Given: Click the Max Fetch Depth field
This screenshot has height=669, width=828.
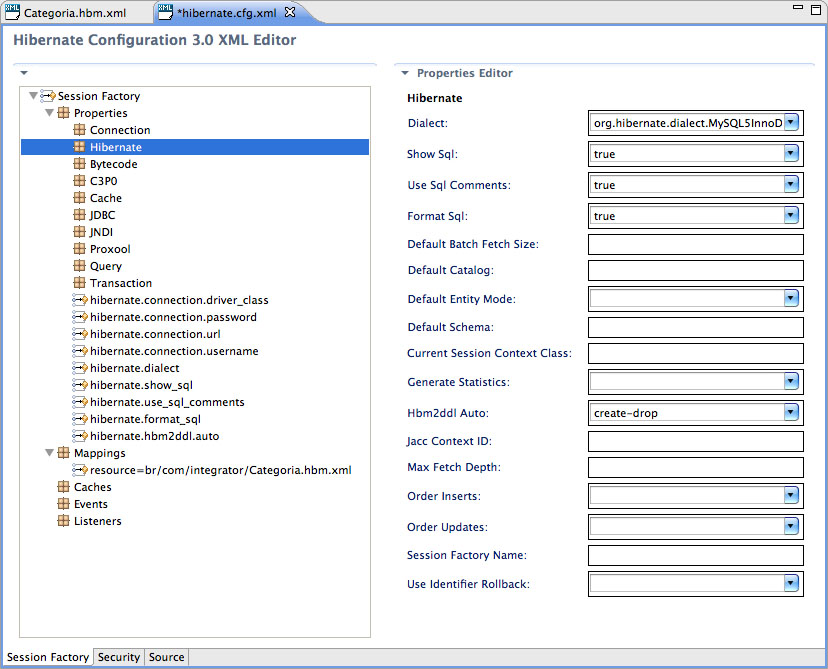Looking at the screenshot, I should coord(695,467).
